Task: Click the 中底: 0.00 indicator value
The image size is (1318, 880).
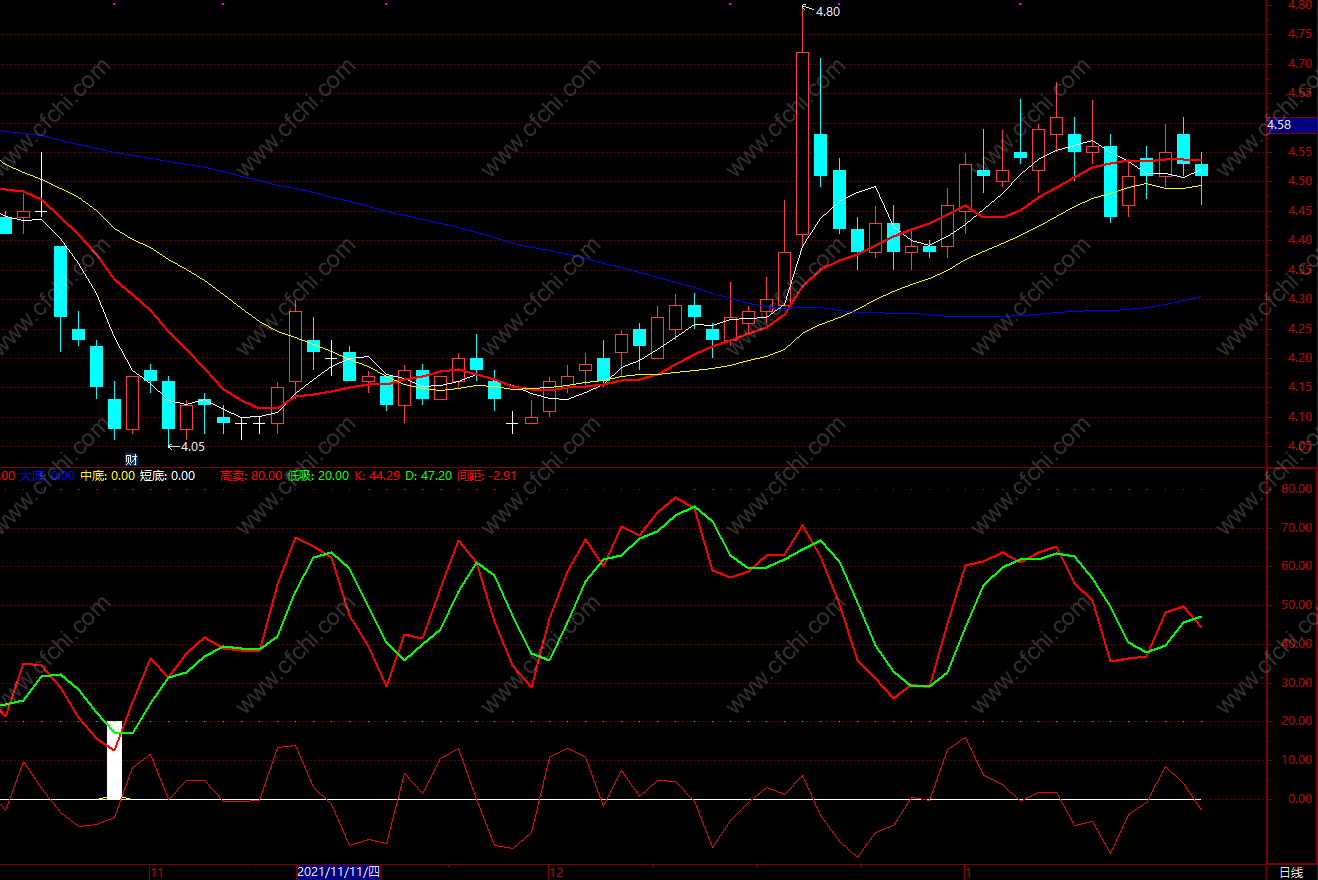Action: (107, 476)
